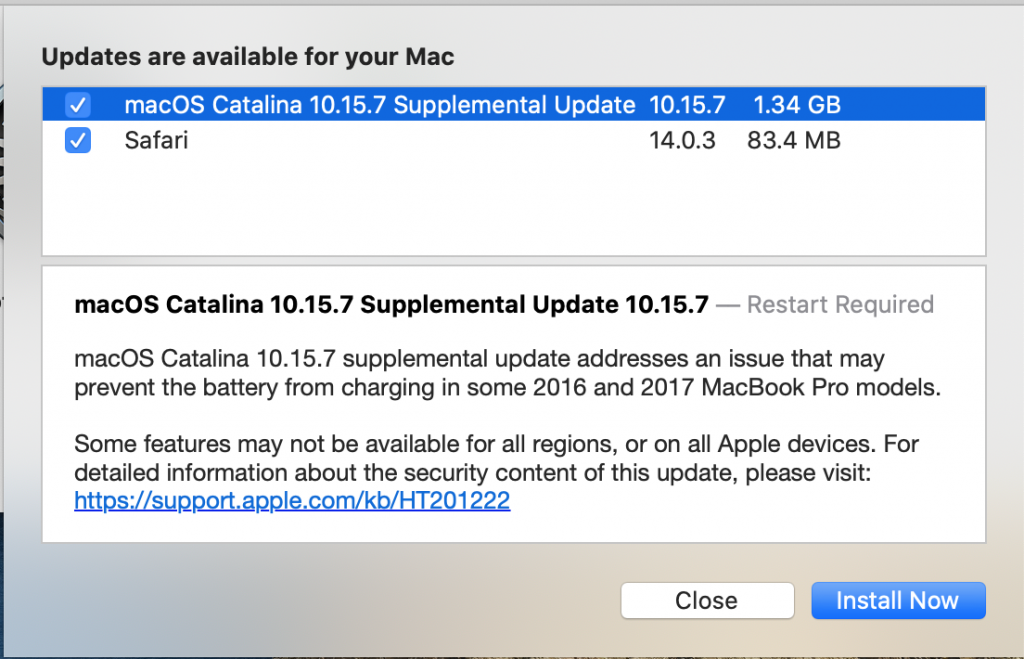Image resolution: width=1024 pixels, height=659 pixels.
Task: Click the 1.34 GB size value
Action: click(x=797, y=105)
